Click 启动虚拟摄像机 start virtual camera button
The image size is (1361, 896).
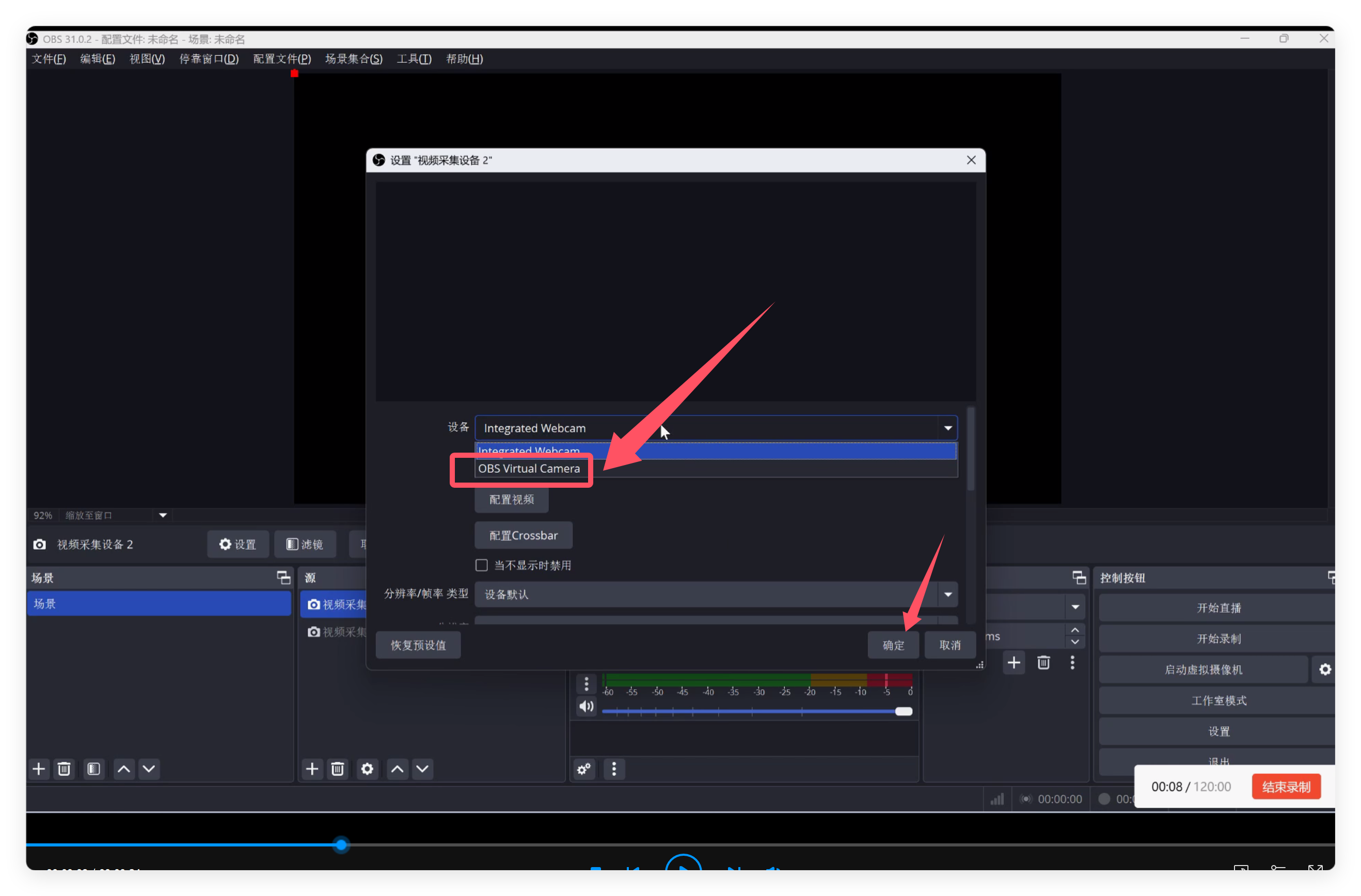pyautogui.click(x=1204, y=669)
